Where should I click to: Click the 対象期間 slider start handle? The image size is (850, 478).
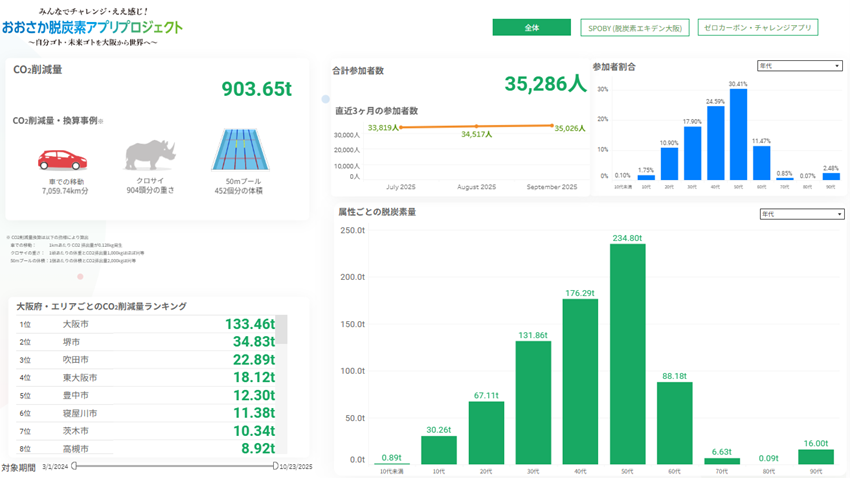[x=73, y=466]
